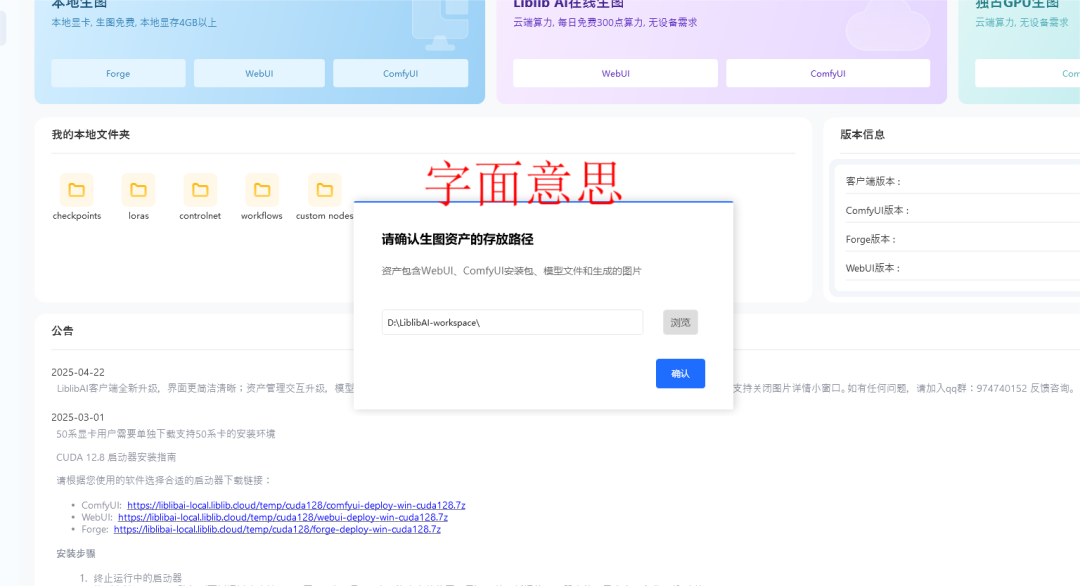
Task: Click the 版本信息 heading
Action: pyautogui.click(x=862, y=134)
